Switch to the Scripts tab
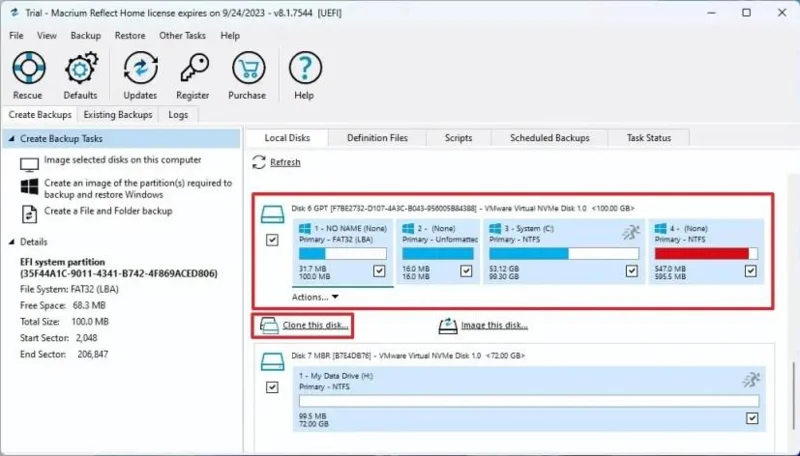The height and width of the screenshot is (456, 800). tap(458, 138)
